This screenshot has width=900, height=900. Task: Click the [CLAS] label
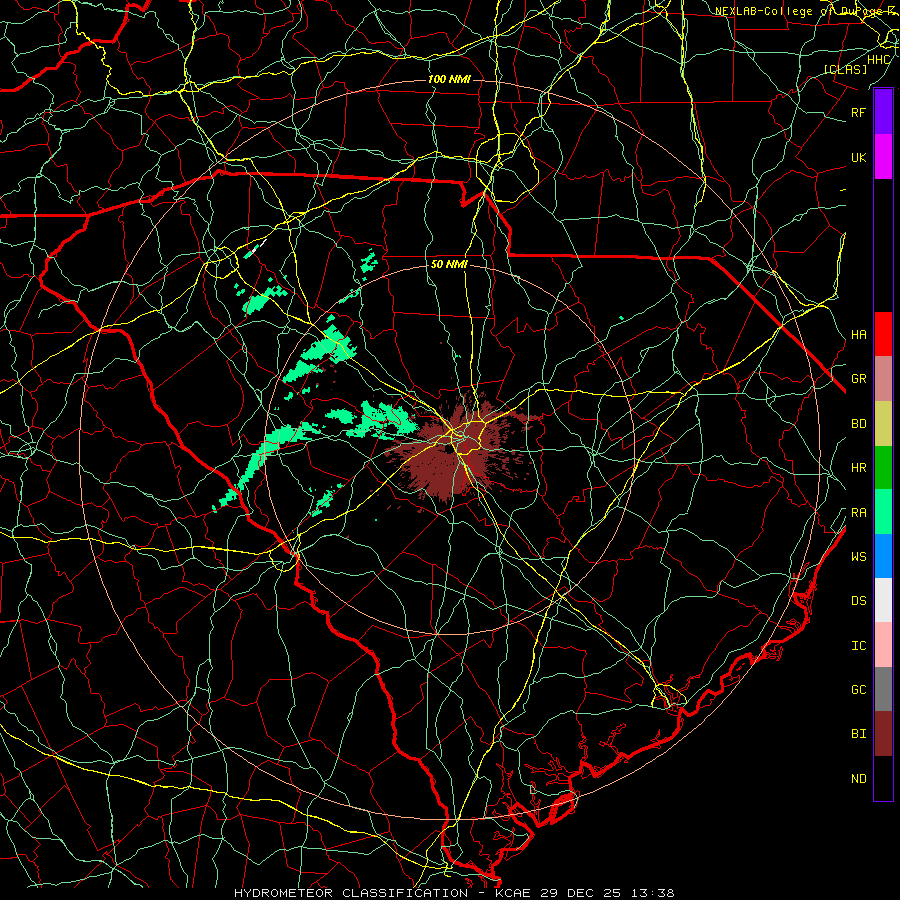845,69
